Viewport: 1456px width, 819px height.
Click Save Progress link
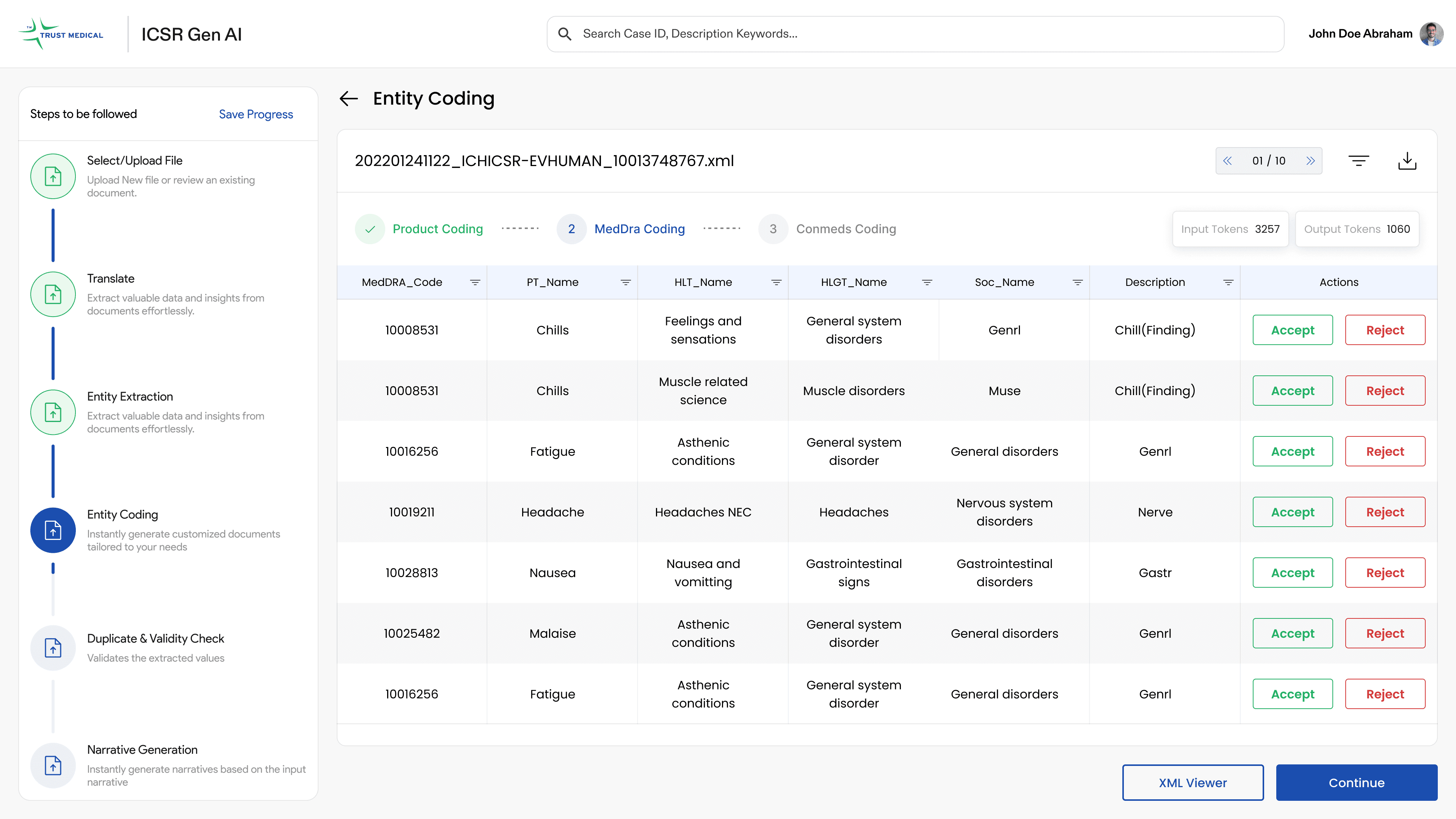point(256,114)
